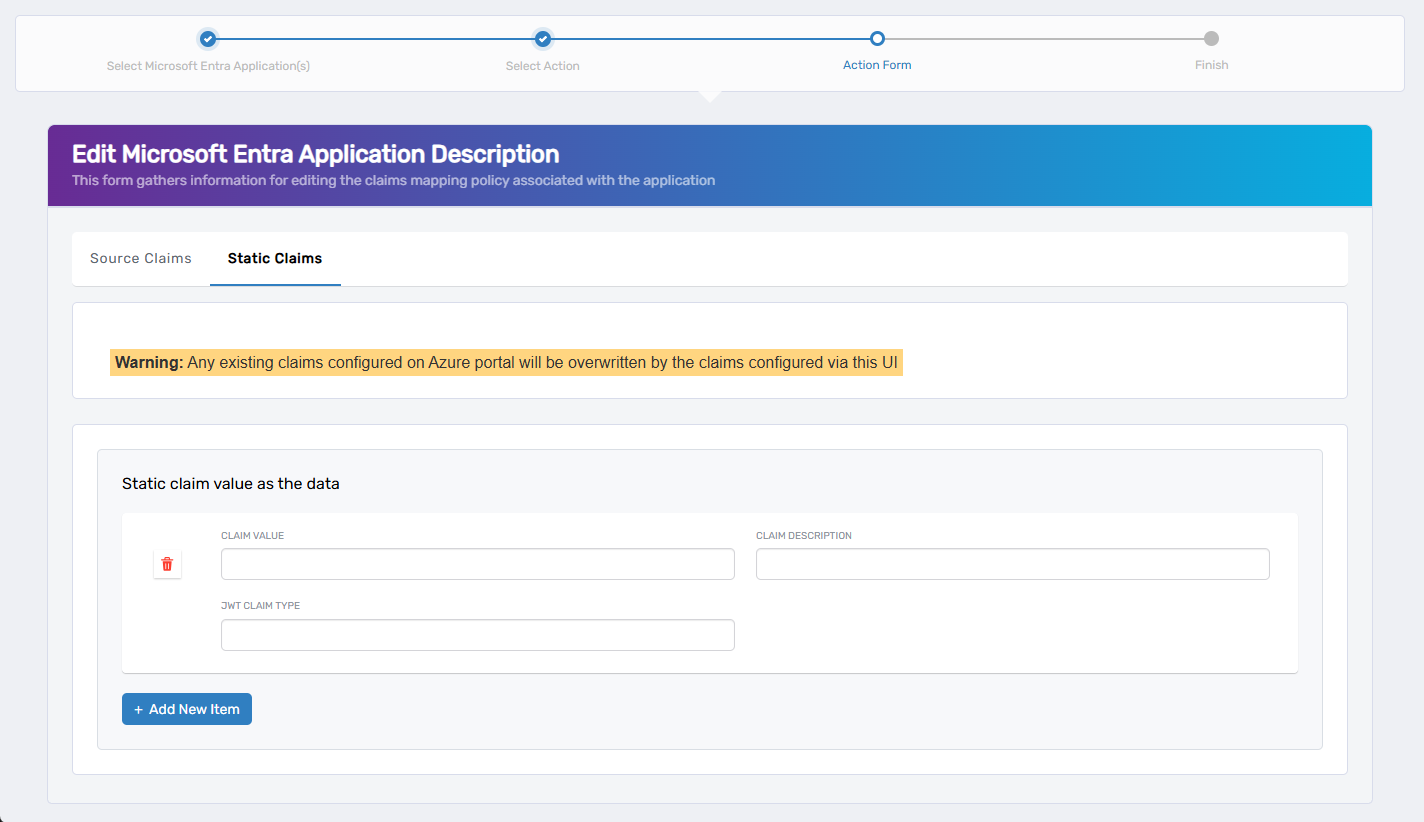Switch to the Source Claims tab

(140, 258)
